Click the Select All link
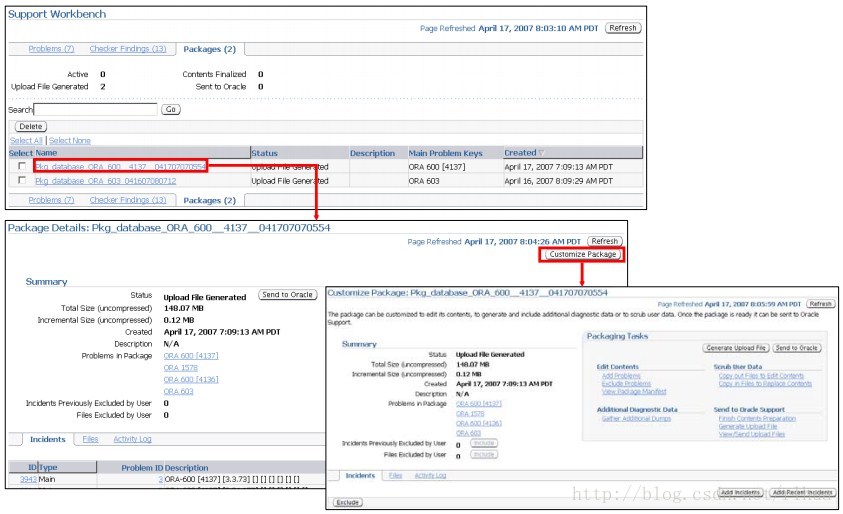843x514 pixels. (26, 140)
